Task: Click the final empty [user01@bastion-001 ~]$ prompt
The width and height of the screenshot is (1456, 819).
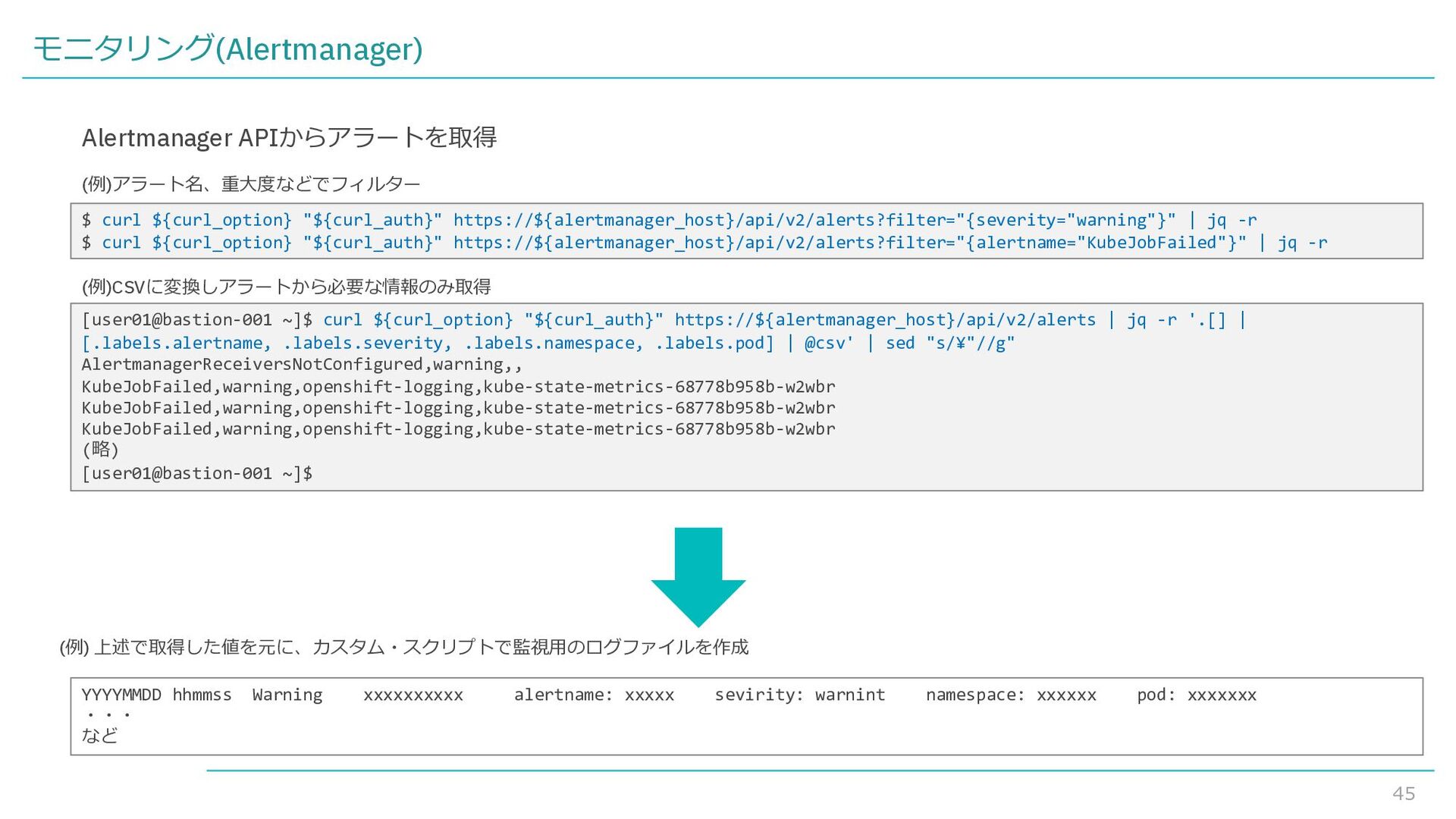Action: point(197,474)
